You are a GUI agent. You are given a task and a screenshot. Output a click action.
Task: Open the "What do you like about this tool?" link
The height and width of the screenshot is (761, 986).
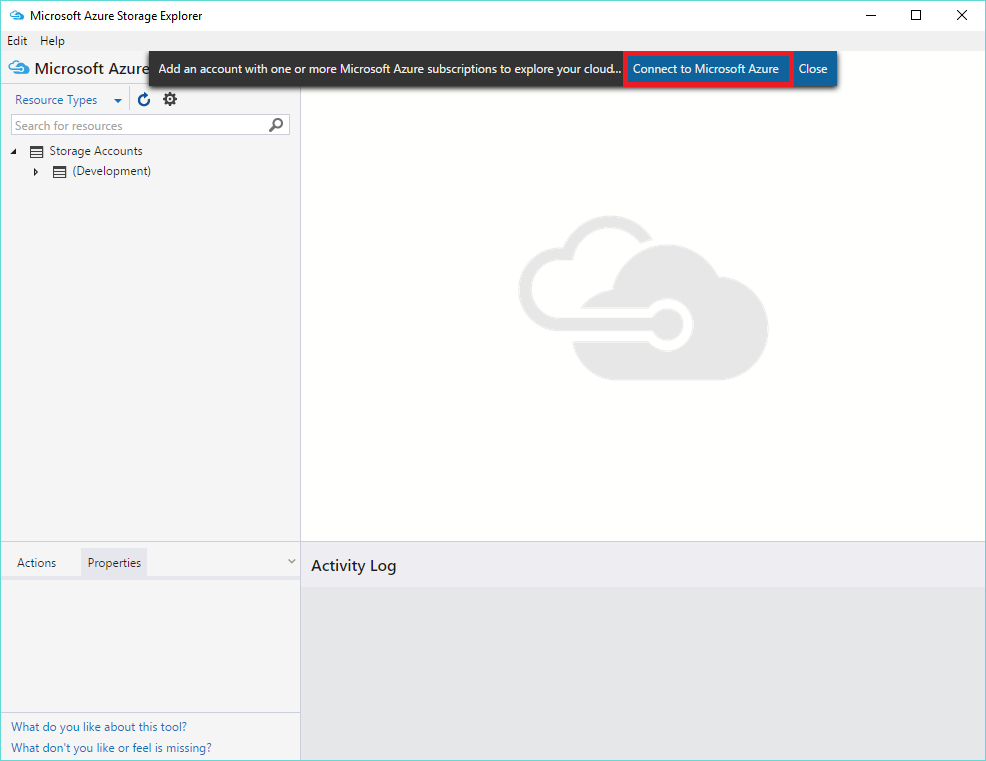tap(99, 727)
